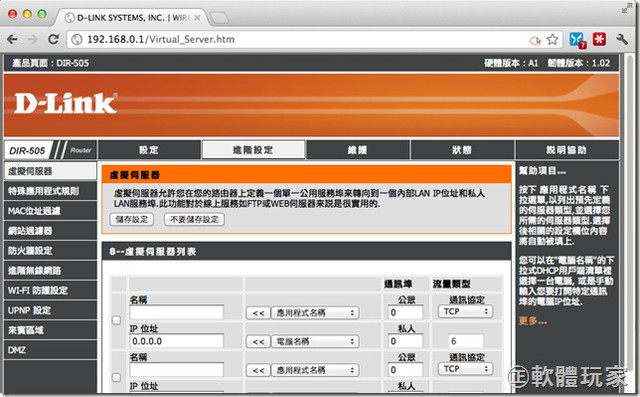Click first rule's 公眾 port field
The image size is (640, 397).
[405, 313]
